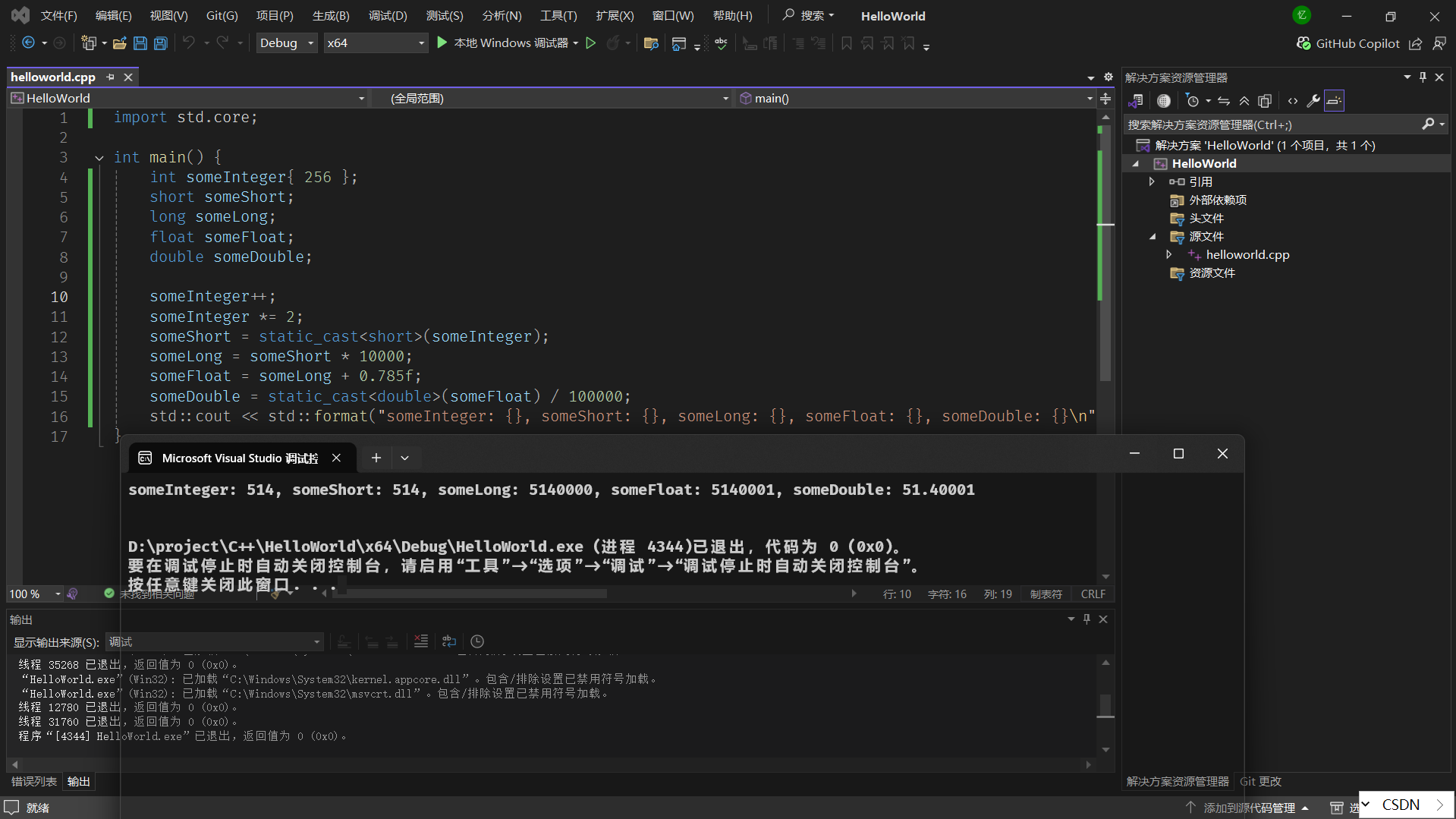Toggle the 制表符 tab/space indicator
Image resolution: width=1456 pixels, height=819 pixels.
tap(1046, 594)
